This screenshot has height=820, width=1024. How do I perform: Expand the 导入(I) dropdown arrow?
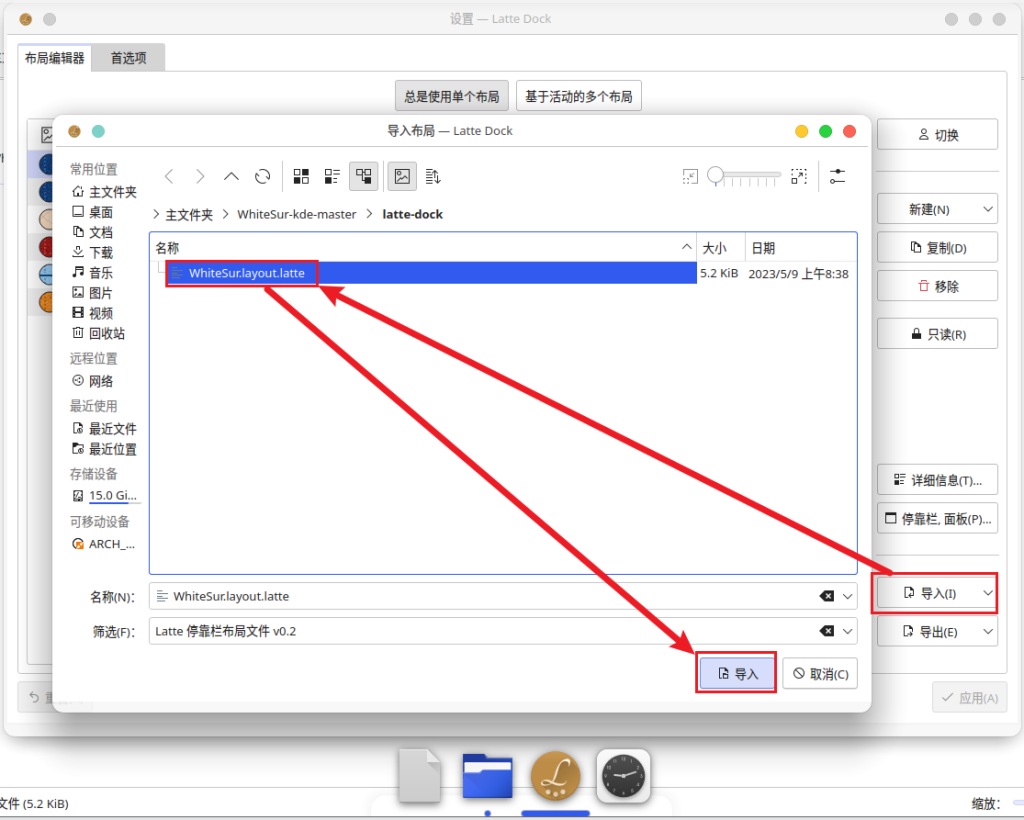pos(988,593)
